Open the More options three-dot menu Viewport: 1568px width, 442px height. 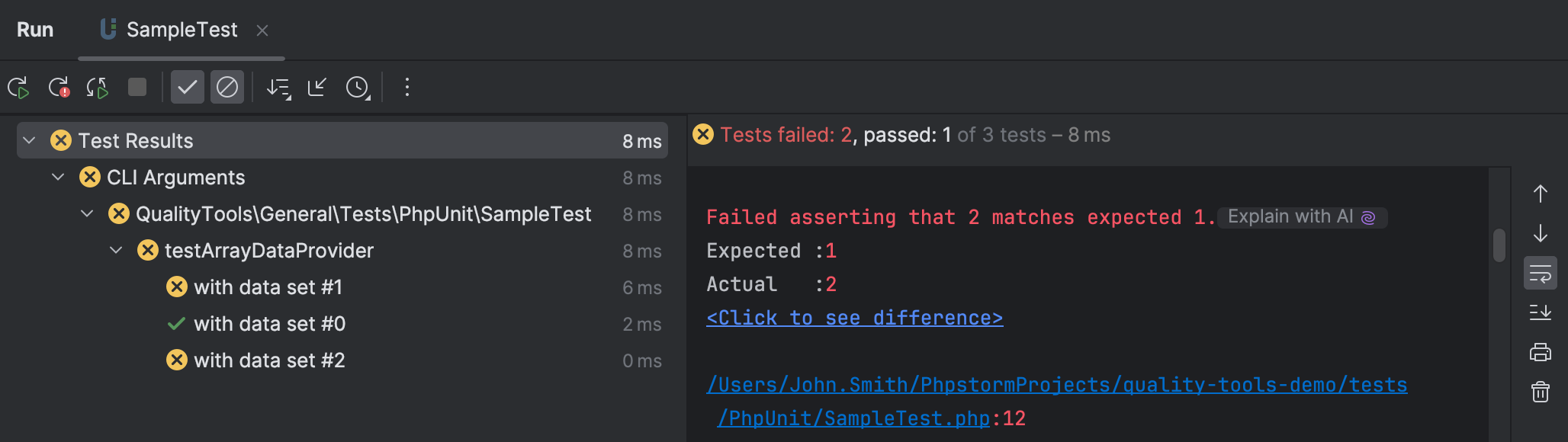pos(406,87)
